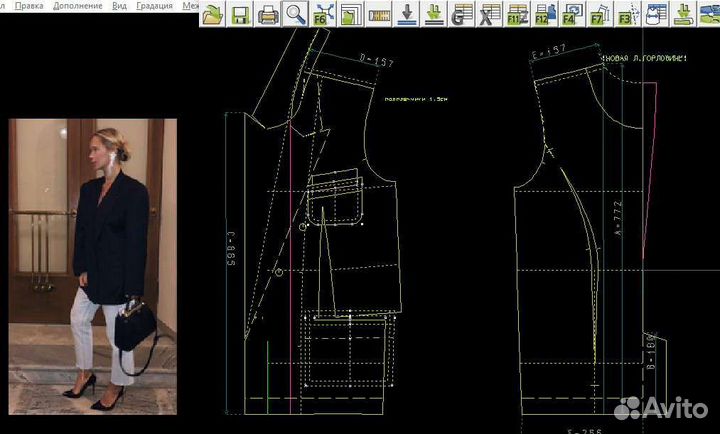The image size is (720, 434).
Task: Open the Вид menu
Action: click(120, 6)
